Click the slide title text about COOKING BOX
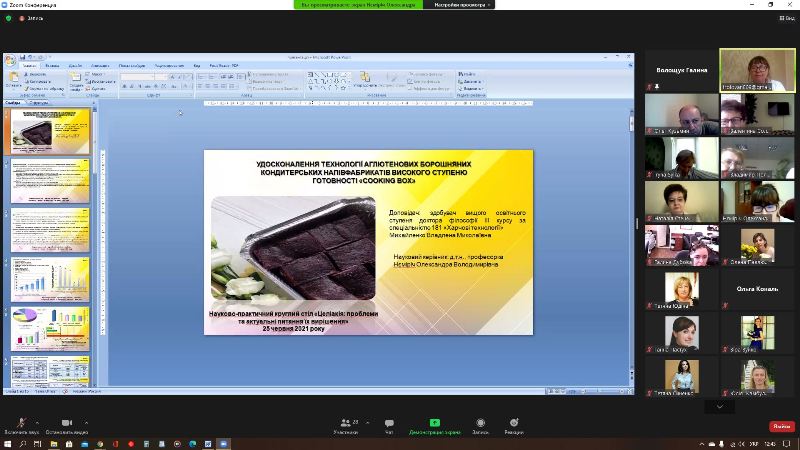The width and height of the screenshot is (800, 450). coord(364,172)
